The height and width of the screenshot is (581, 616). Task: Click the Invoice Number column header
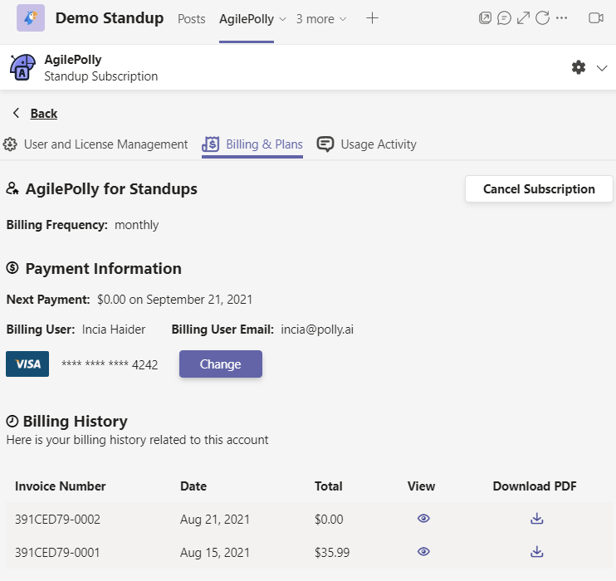60,486
